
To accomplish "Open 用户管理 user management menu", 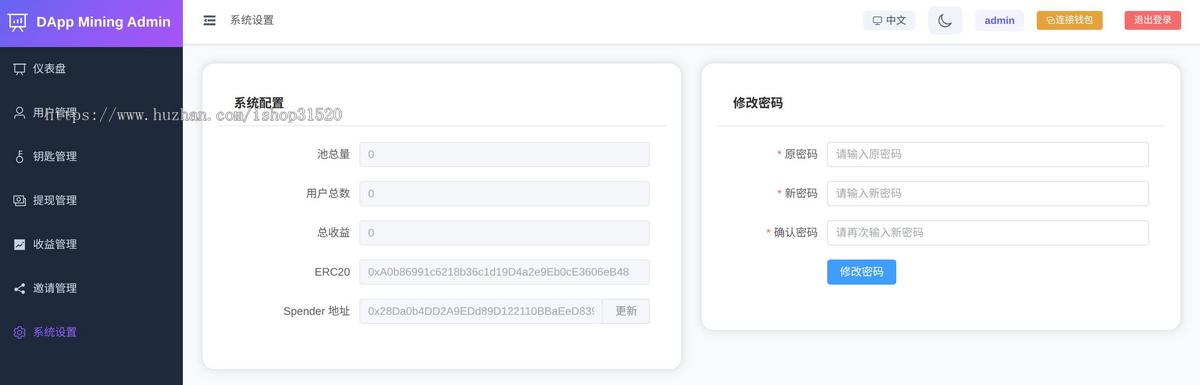I will [x=91, y=113].
